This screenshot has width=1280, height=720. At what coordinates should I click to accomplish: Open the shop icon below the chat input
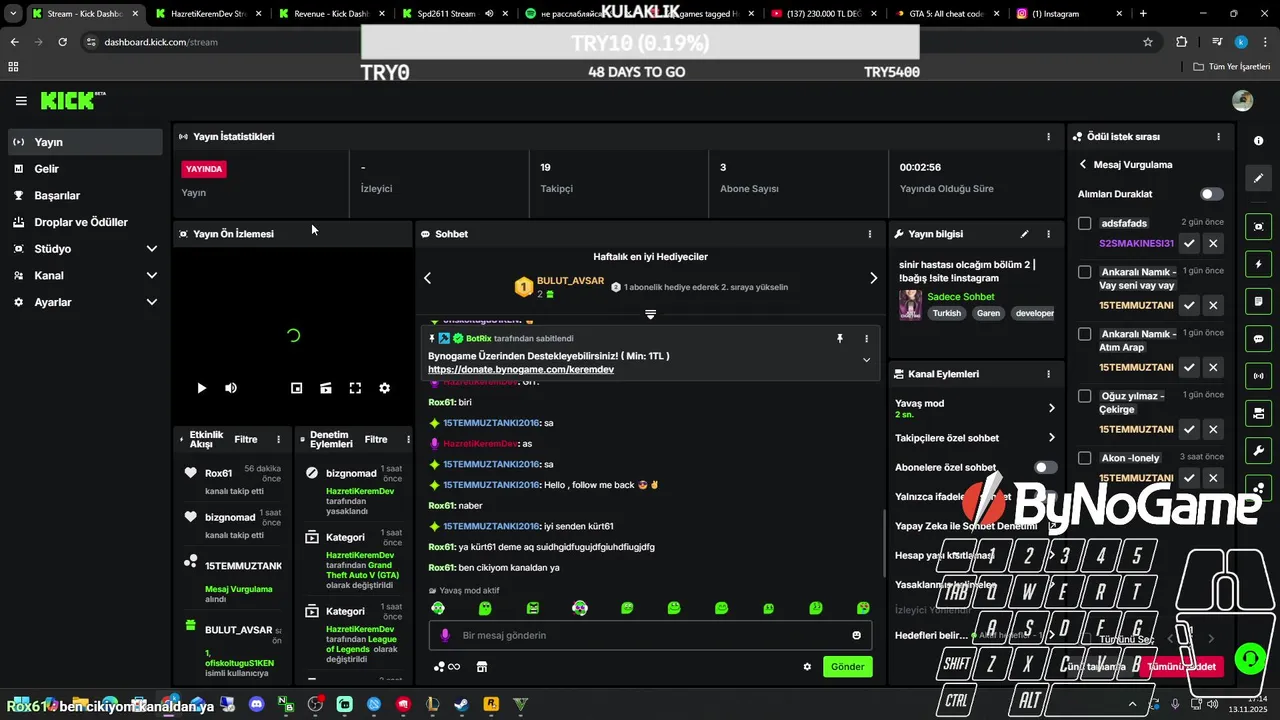[x=481, y=667]
